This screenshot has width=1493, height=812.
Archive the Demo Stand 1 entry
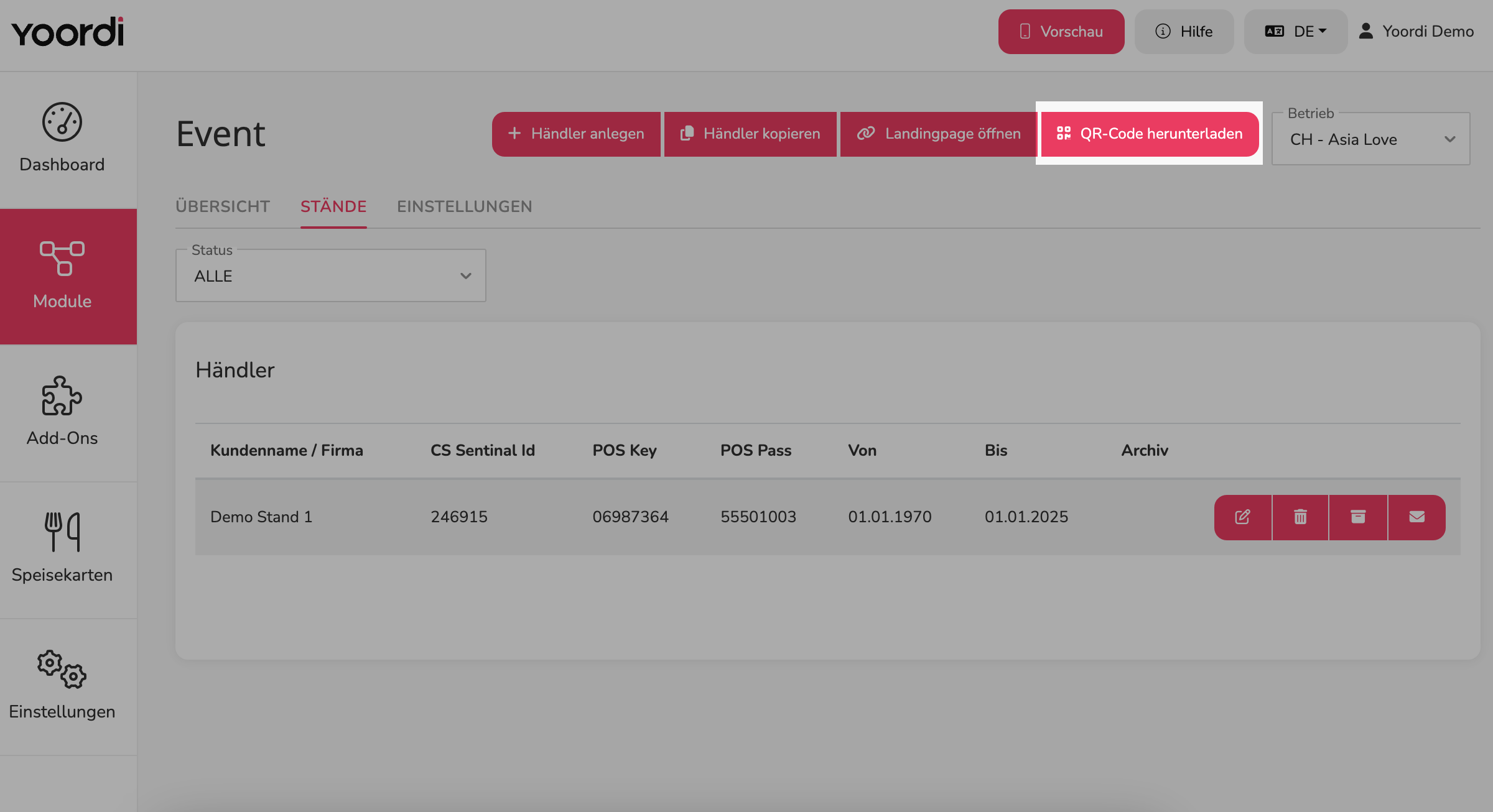point(1358,517)
